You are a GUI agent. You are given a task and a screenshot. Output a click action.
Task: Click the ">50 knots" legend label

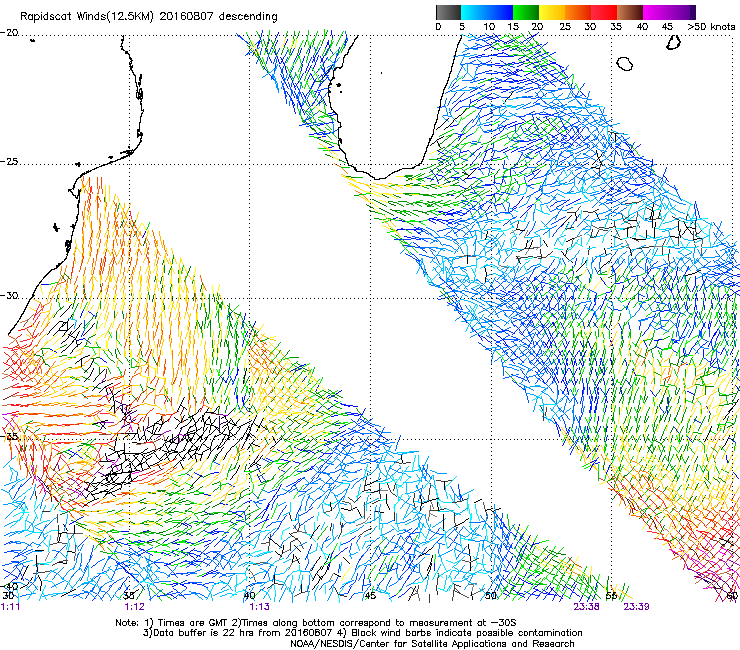tap(711, 27)
